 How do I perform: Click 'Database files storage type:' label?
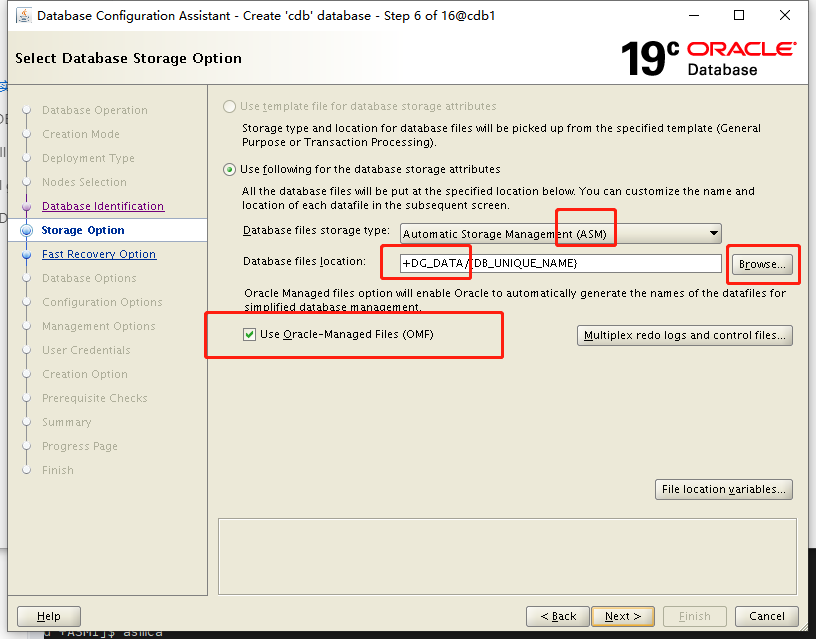coord(316,231)
